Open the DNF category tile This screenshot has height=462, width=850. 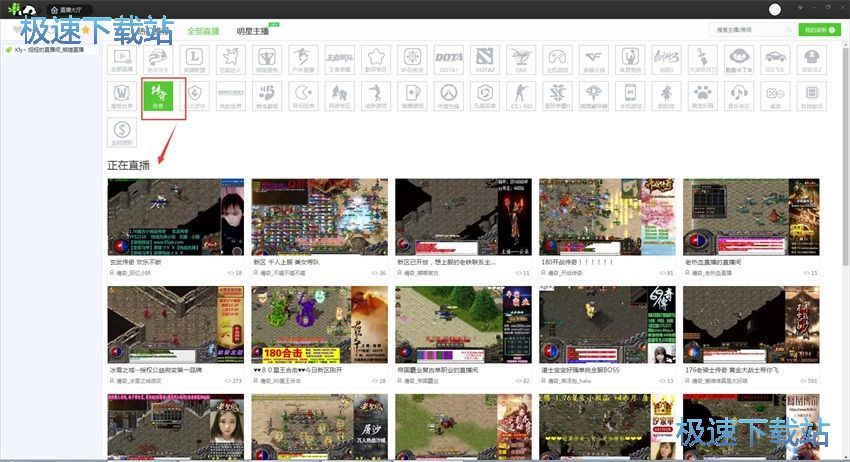pos(521,60)
